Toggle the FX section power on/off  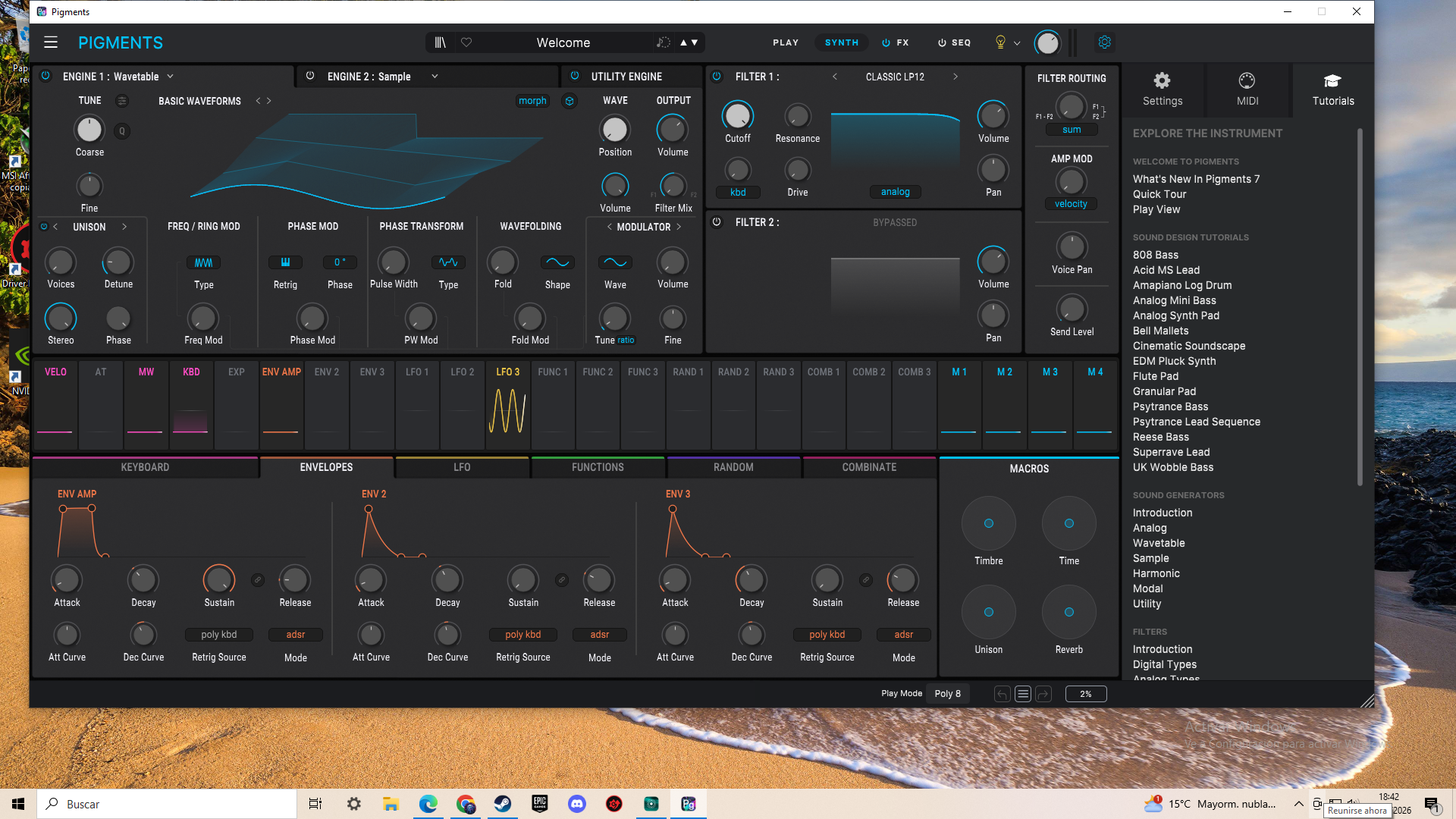[x=886, y=42]
